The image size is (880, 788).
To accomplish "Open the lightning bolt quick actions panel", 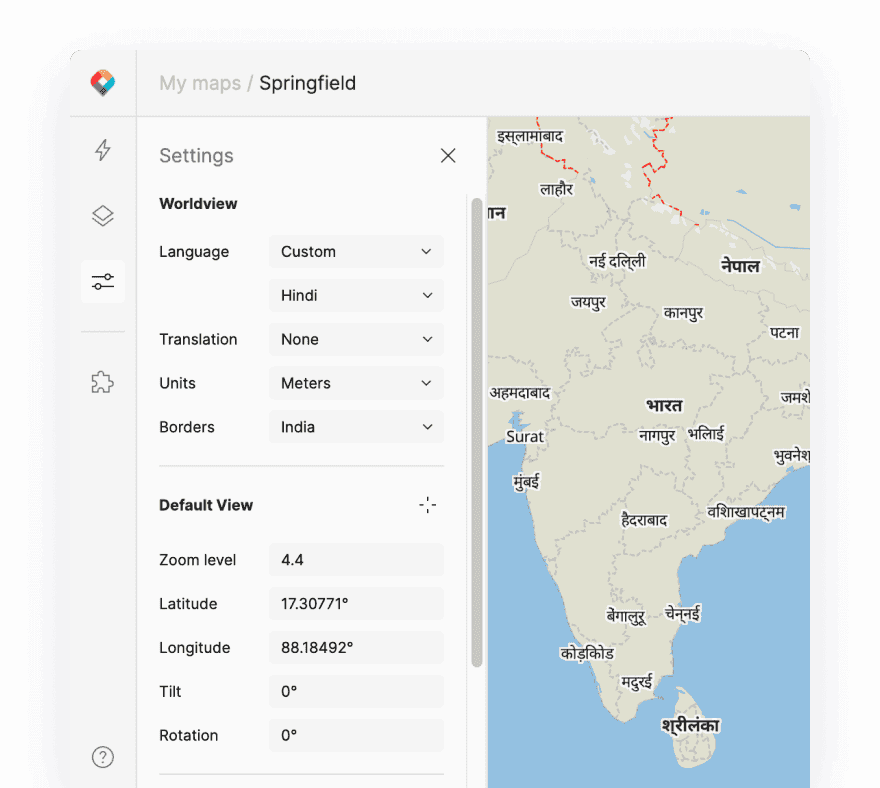I will [103, 150].
